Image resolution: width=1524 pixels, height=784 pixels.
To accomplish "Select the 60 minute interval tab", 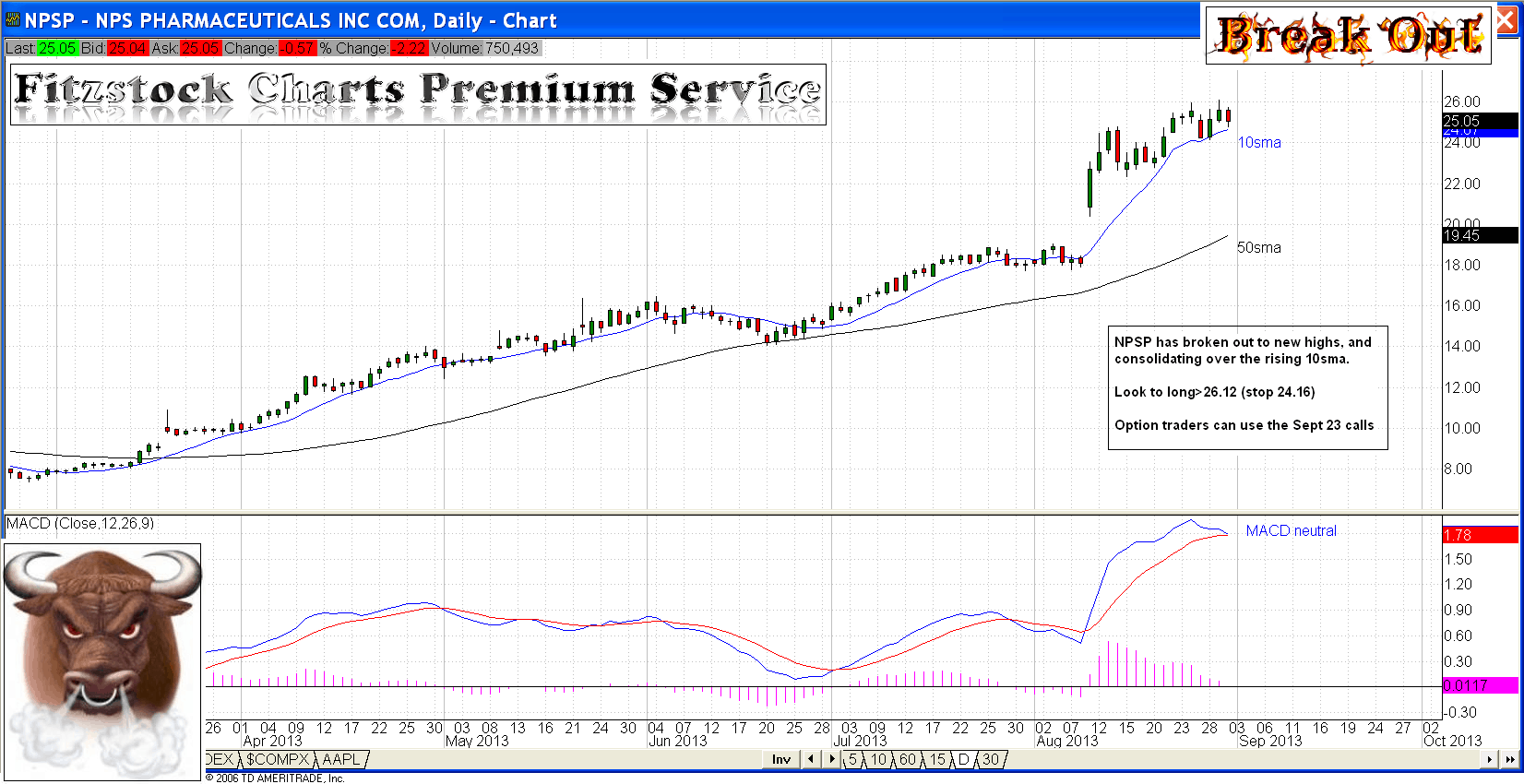I will point(909,759).
